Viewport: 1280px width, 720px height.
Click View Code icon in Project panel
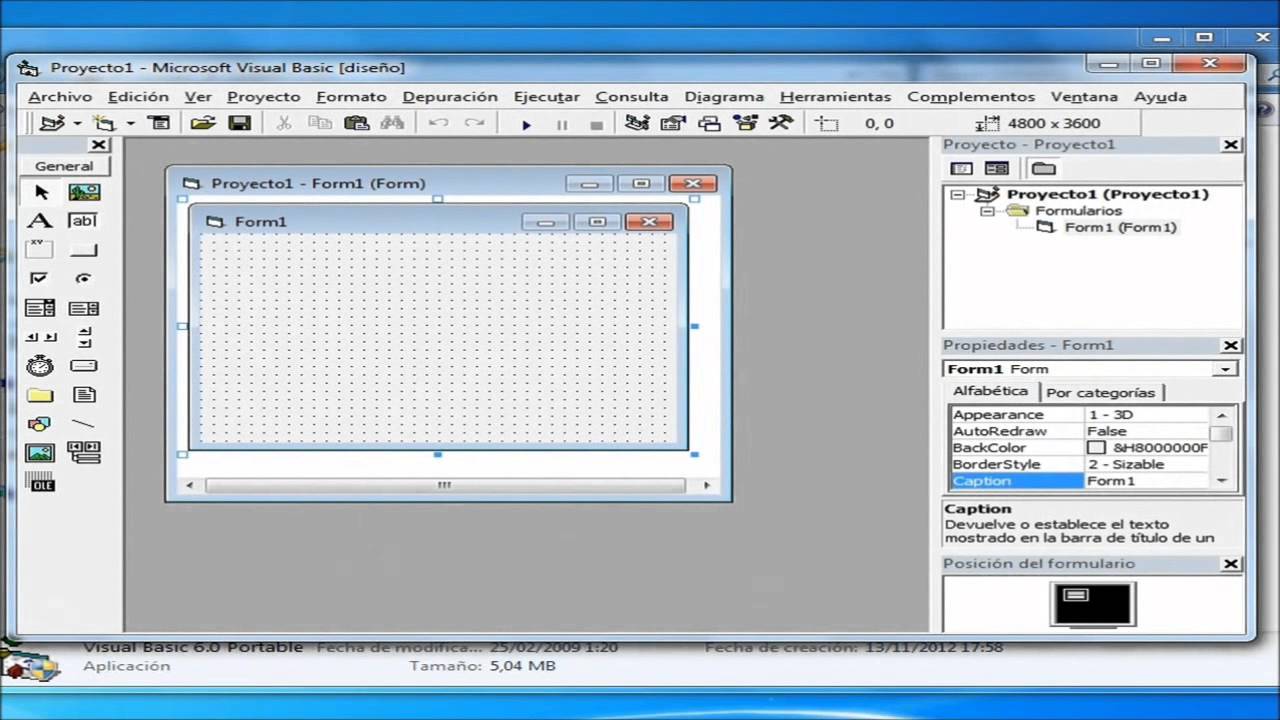coord(961,169)
